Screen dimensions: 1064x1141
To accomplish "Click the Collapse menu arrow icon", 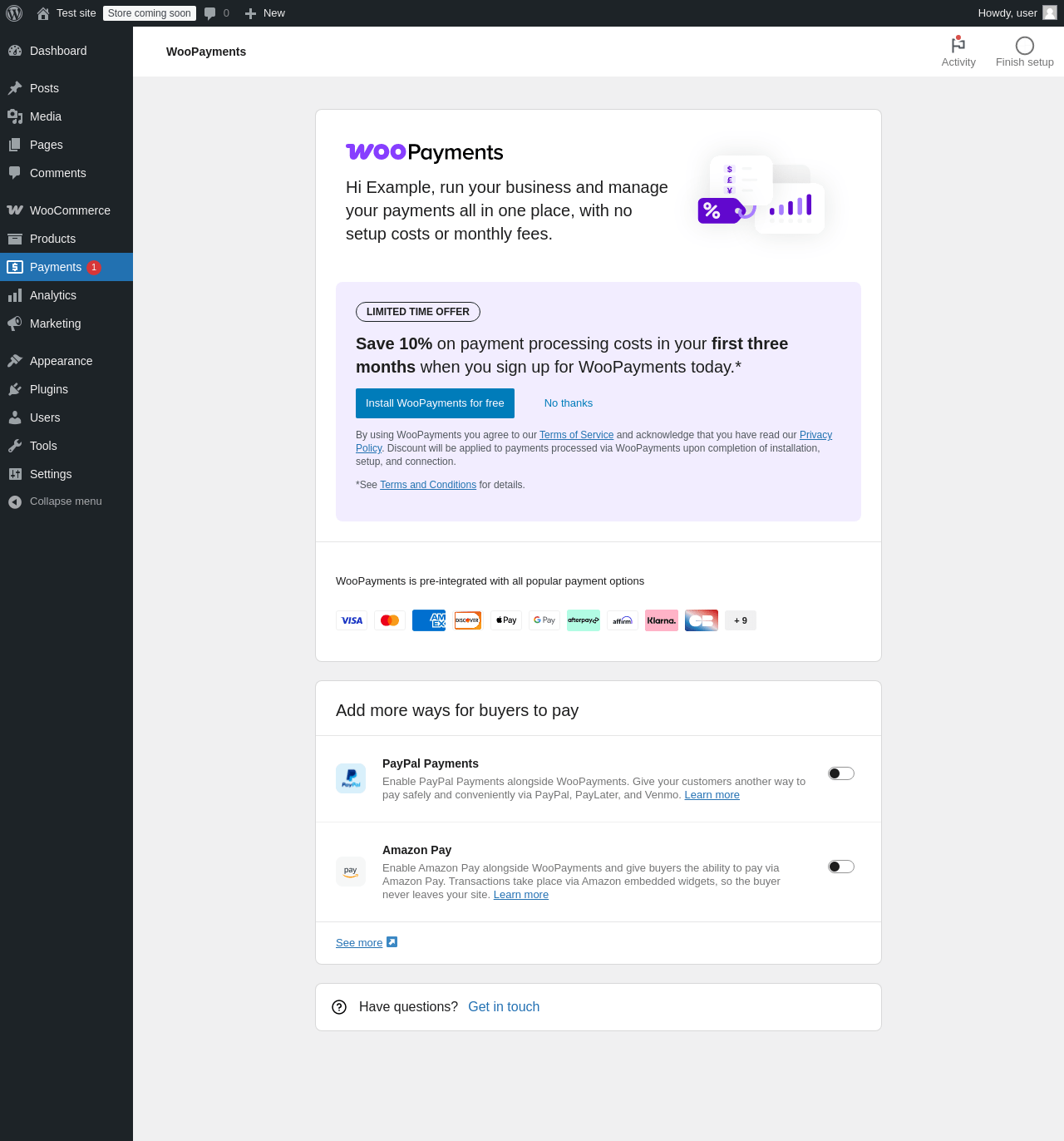I will pyautogui.click(x=15, y=501).
